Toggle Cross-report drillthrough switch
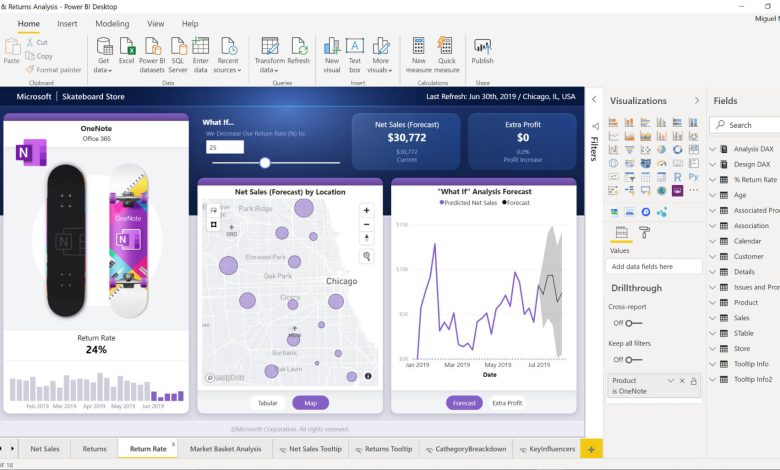The image size is (780, 470). 633,323
